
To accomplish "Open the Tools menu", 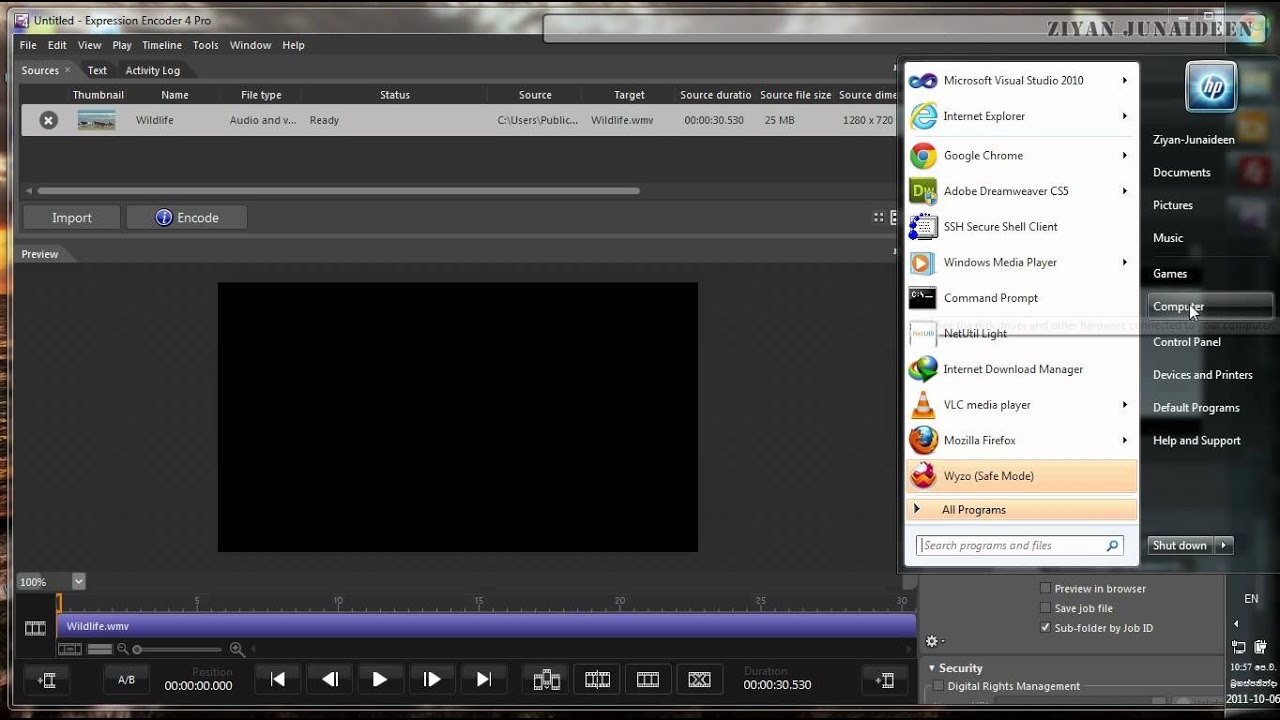I will point(206,45).
